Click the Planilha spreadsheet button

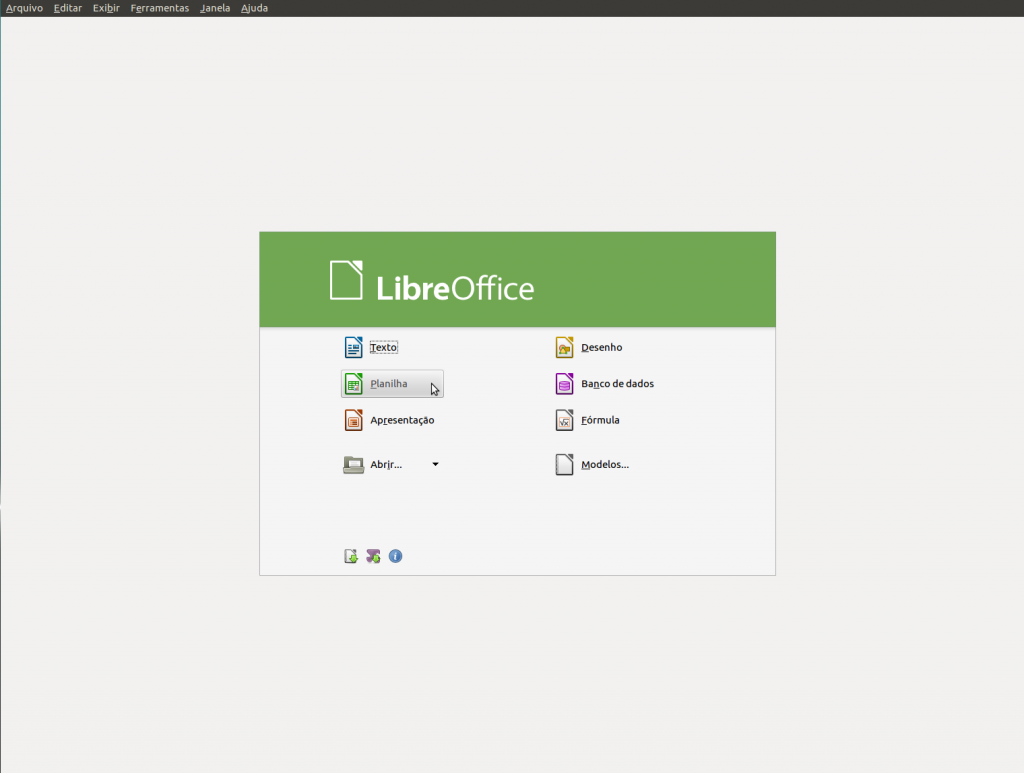coord(392,384)
